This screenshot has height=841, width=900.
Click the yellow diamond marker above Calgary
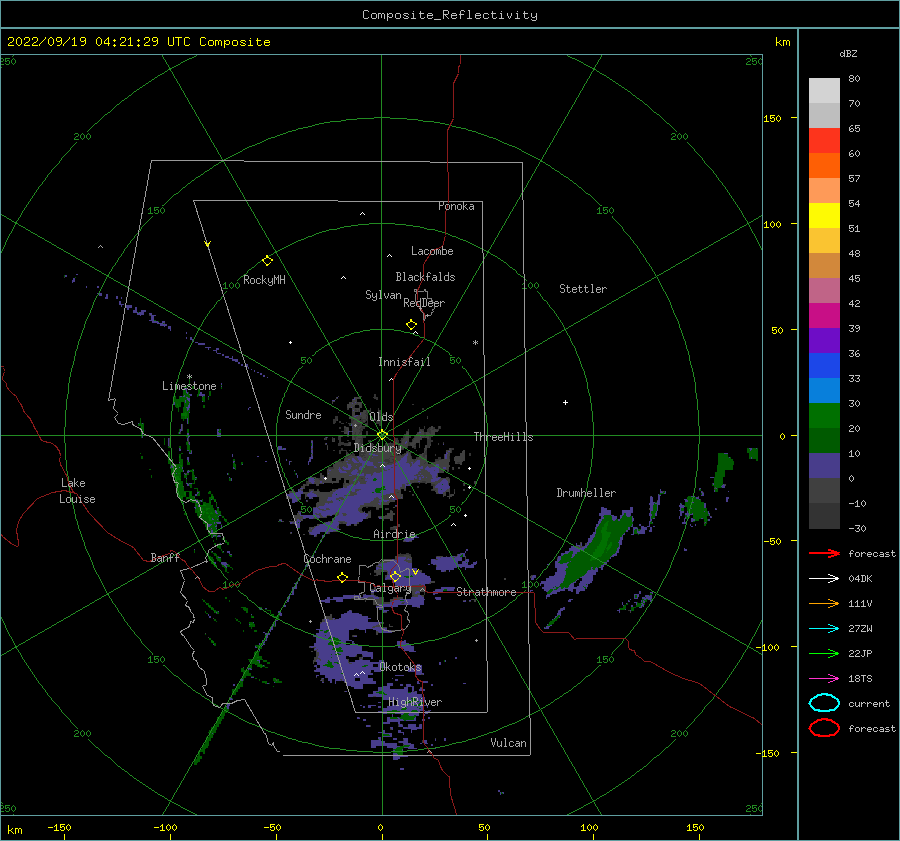pyautogui.click(x=395, y=576)
